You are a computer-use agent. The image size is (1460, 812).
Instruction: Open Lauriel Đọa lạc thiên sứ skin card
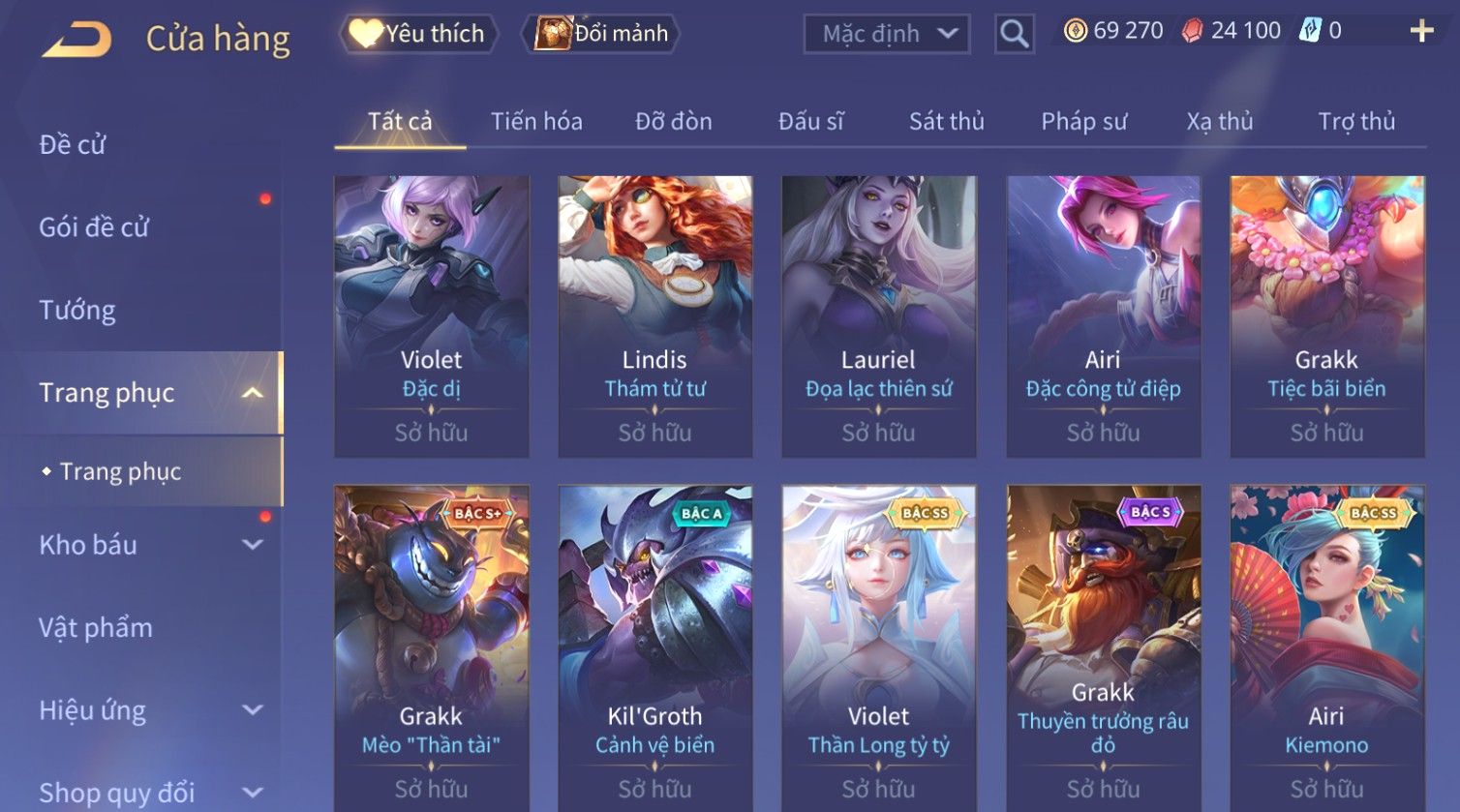[x=879, y=316]
